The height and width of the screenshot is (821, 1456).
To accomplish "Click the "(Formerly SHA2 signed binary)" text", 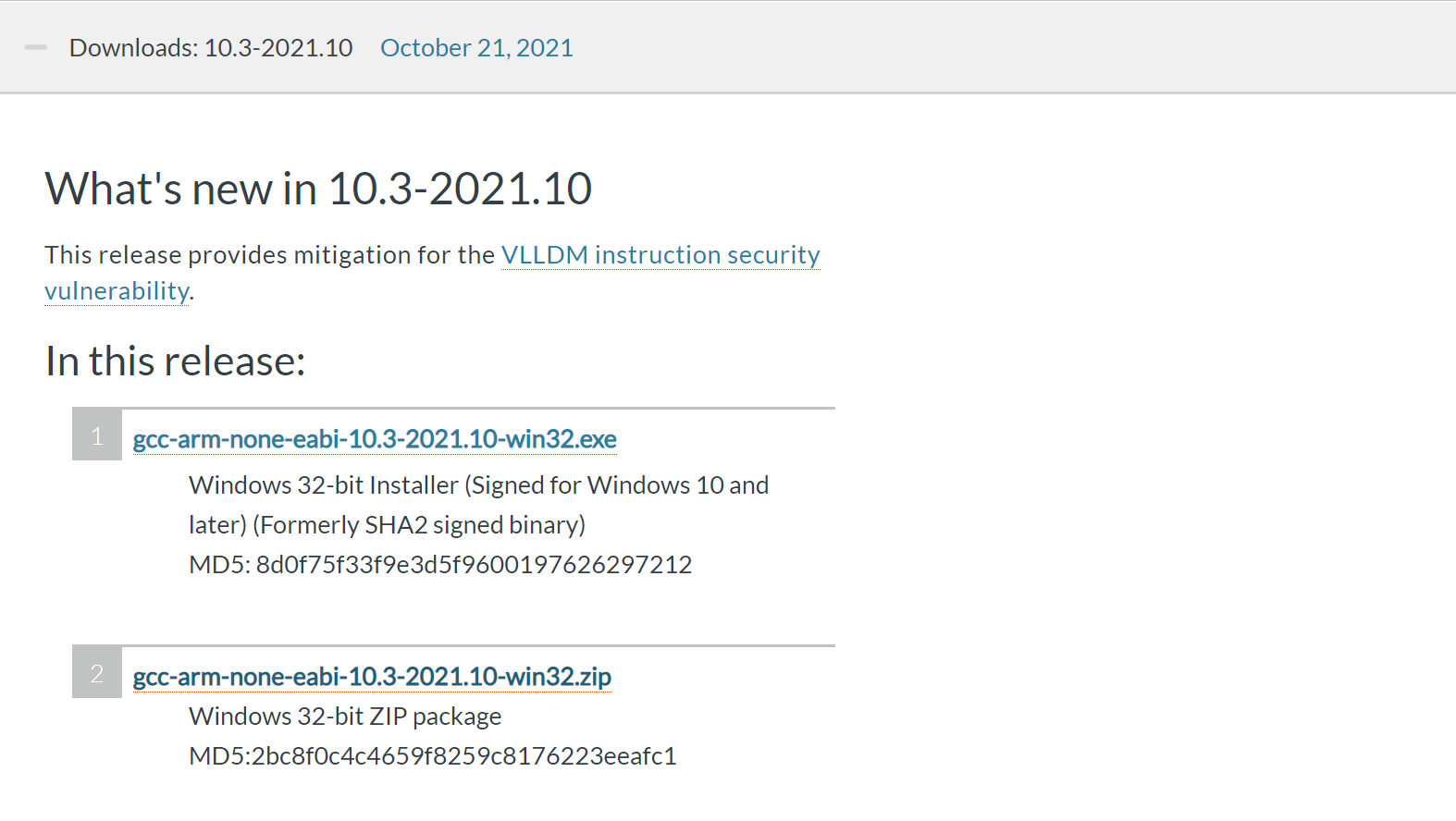I will pyautogui.click(x=419, y=525).
